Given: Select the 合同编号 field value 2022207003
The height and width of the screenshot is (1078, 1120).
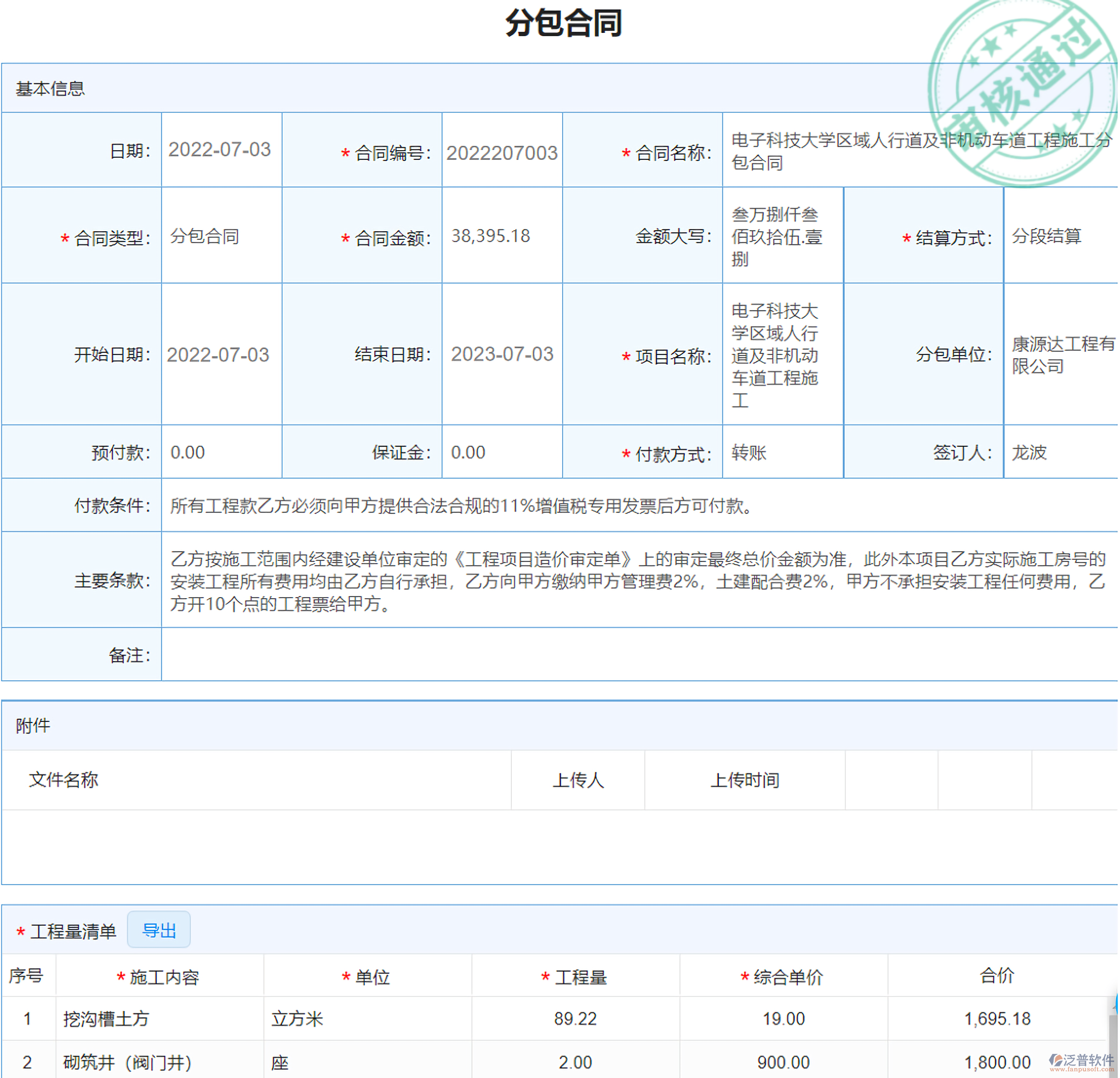Looking at the screenshot, I should tap(502, 153).
